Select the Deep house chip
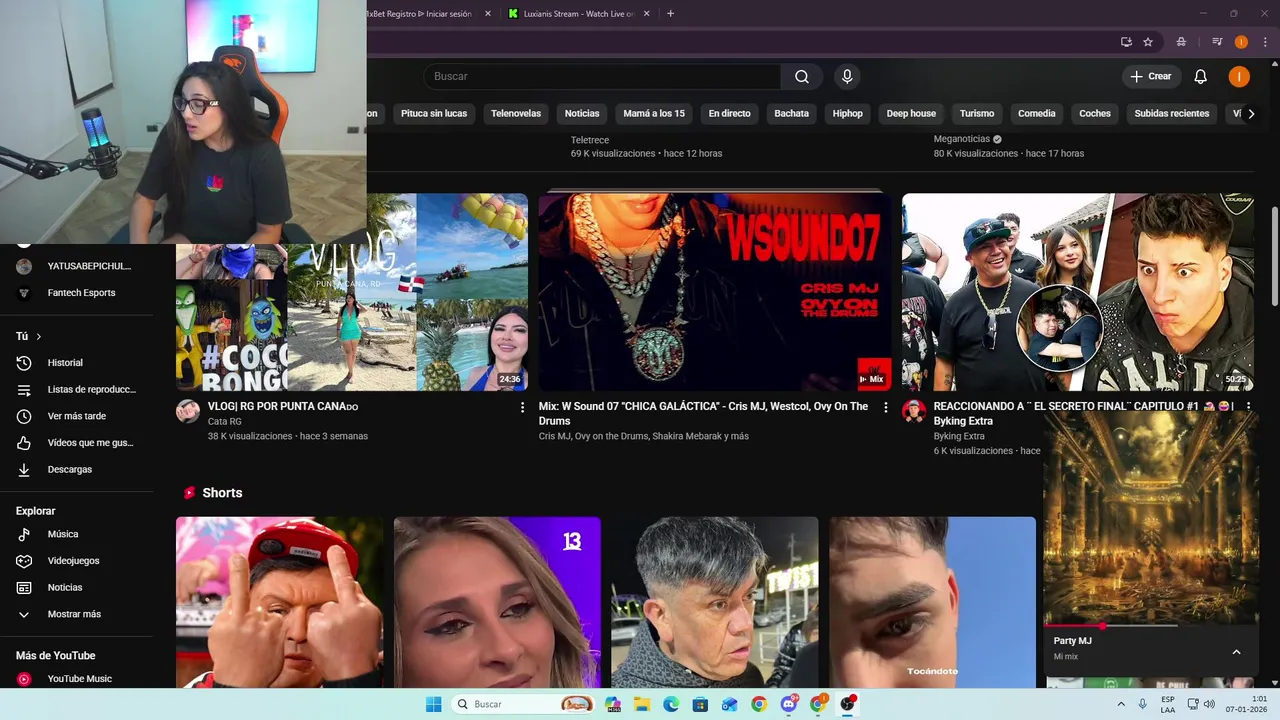Image resolution: width=1280 pixels, height=720 pixels. tap(911, 113)
